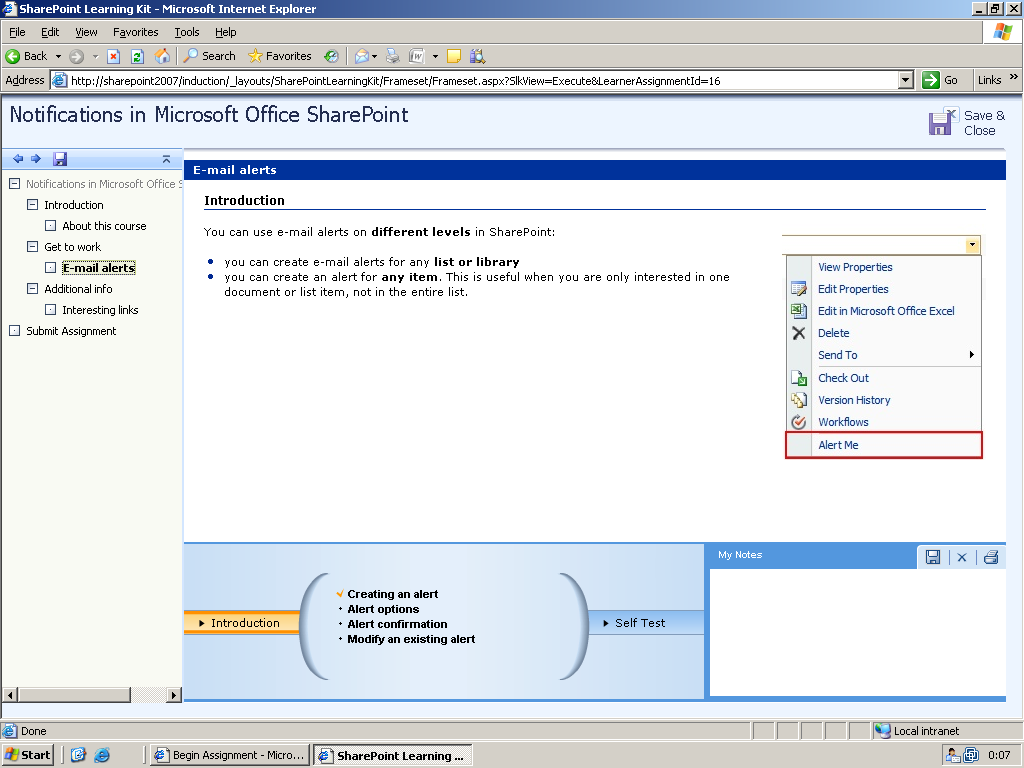This screenshot has width=1024, height=768.
Task: Click the IE Forward arrow icon
Action: (76, 56)
